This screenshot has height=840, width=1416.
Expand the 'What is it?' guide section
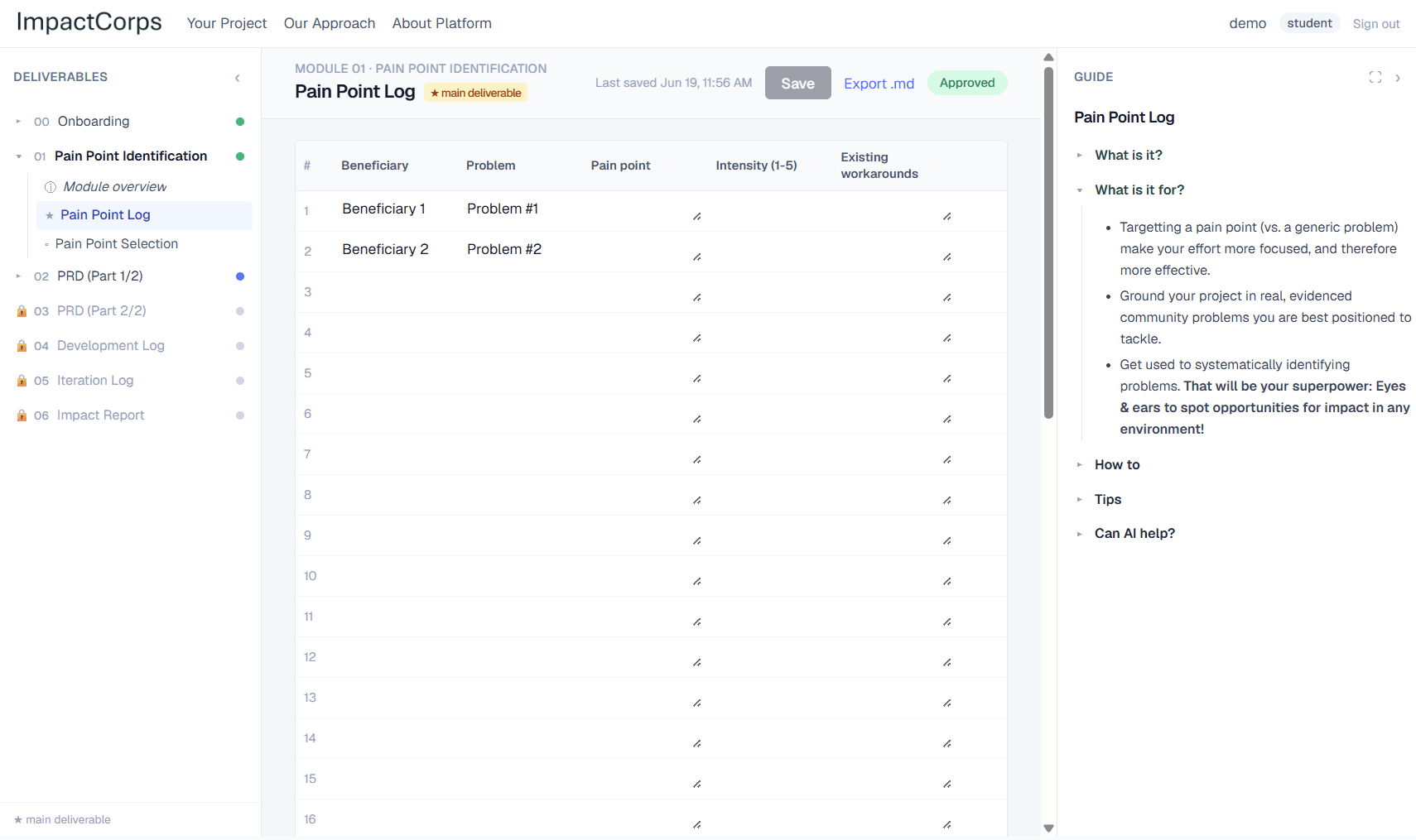click(1129, 155)
